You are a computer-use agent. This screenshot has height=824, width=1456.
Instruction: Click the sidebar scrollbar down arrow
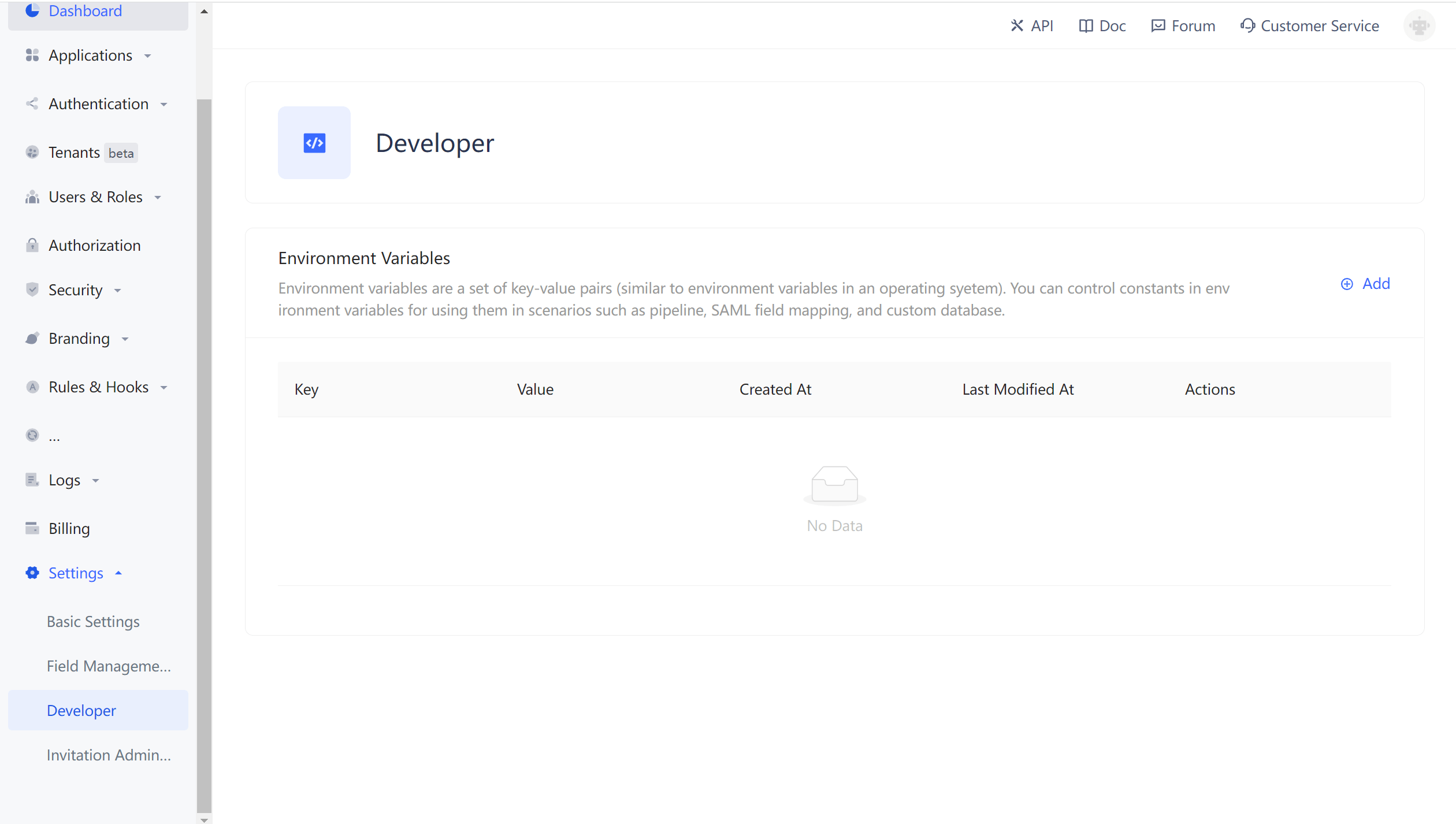pos(204,819)
